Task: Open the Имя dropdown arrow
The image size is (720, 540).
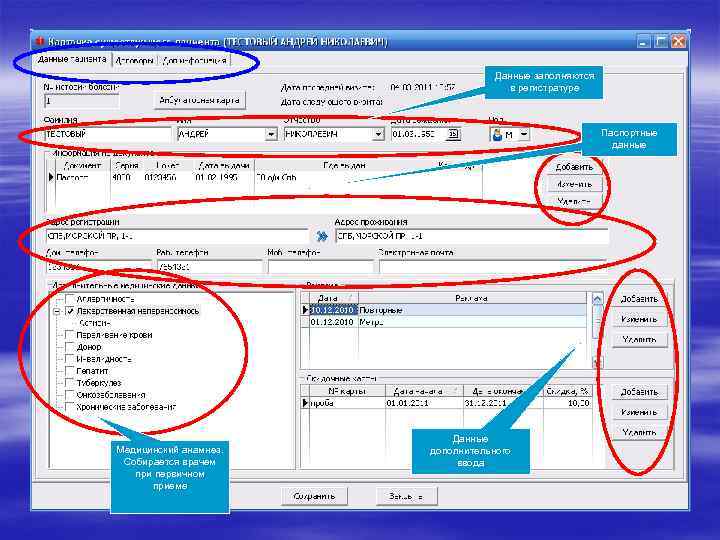Action: [271, 134]
